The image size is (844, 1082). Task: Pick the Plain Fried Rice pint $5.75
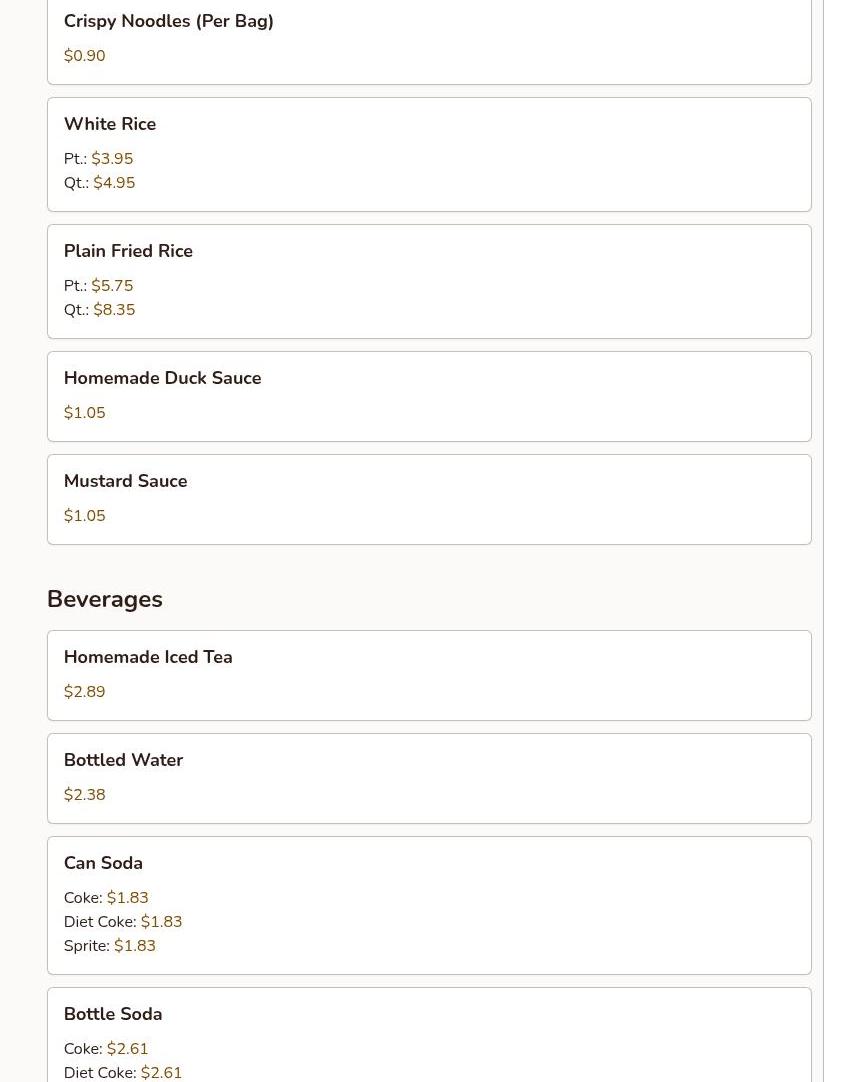tap(111, 286)
